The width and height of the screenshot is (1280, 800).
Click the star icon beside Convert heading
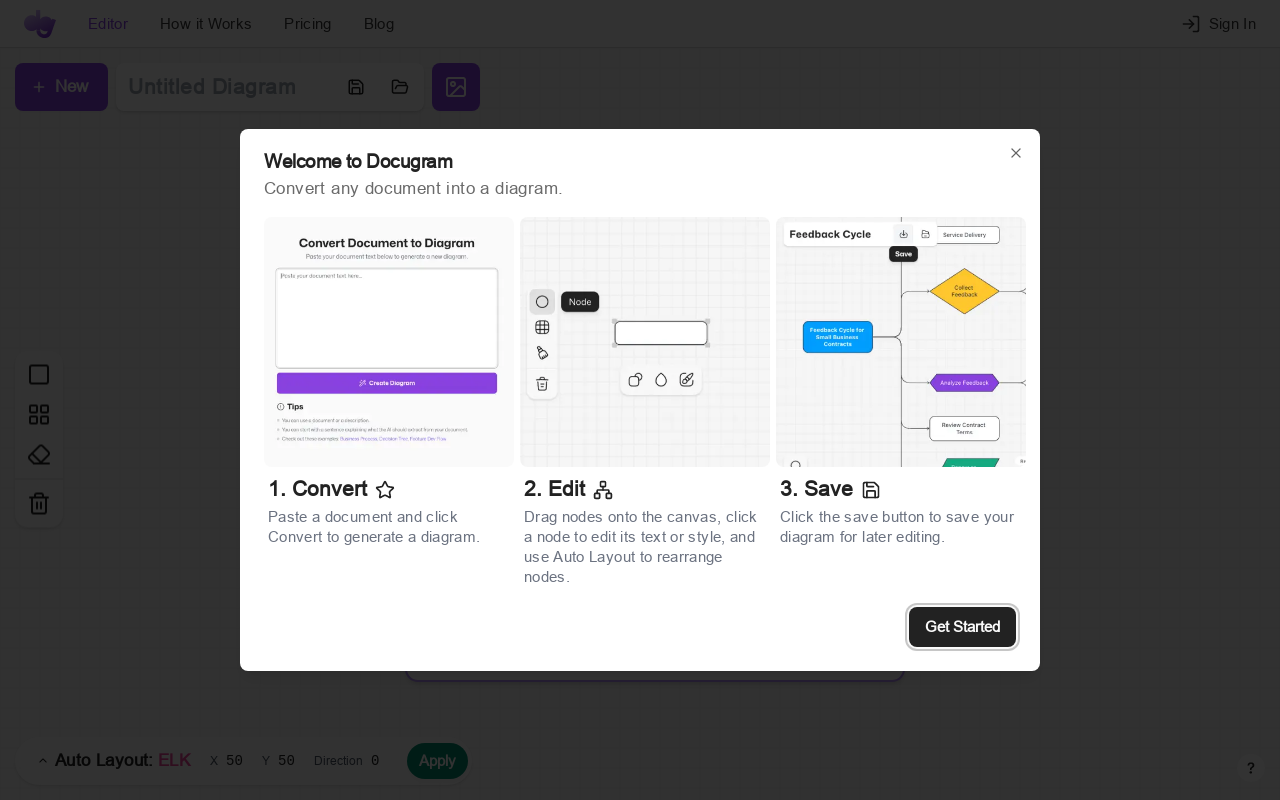[x=385, y=490]
